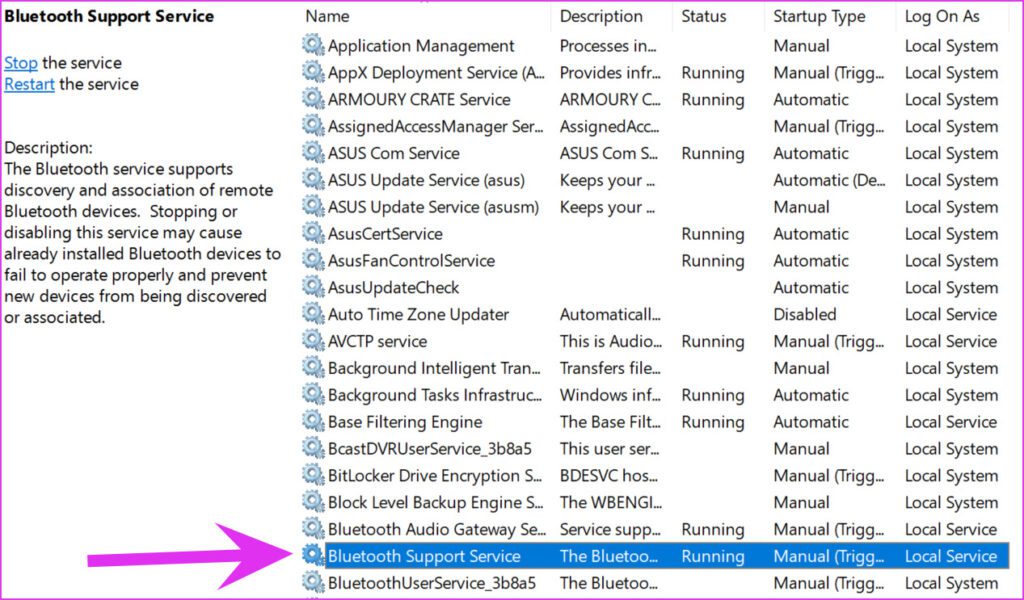Click the Description column header
The width and height of the screenshot is (1024, 600).
[x=601, y=16]
